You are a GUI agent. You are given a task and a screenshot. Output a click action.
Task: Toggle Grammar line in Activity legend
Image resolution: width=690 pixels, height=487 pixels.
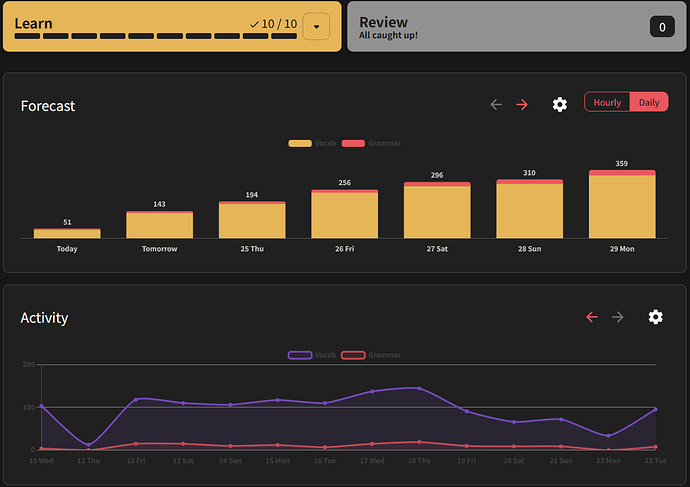pos(371,355)
